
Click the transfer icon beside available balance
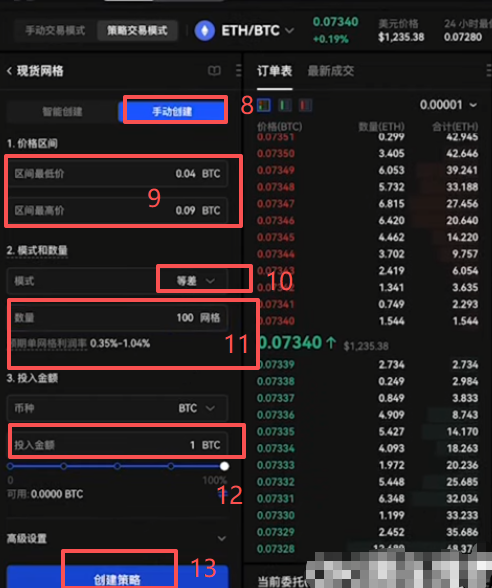(223, 494)
